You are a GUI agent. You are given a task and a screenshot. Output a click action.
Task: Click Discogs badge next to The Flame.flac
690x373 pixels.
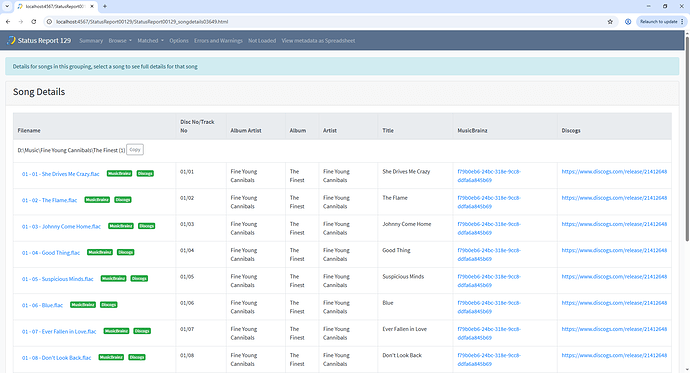click(123, 200)
